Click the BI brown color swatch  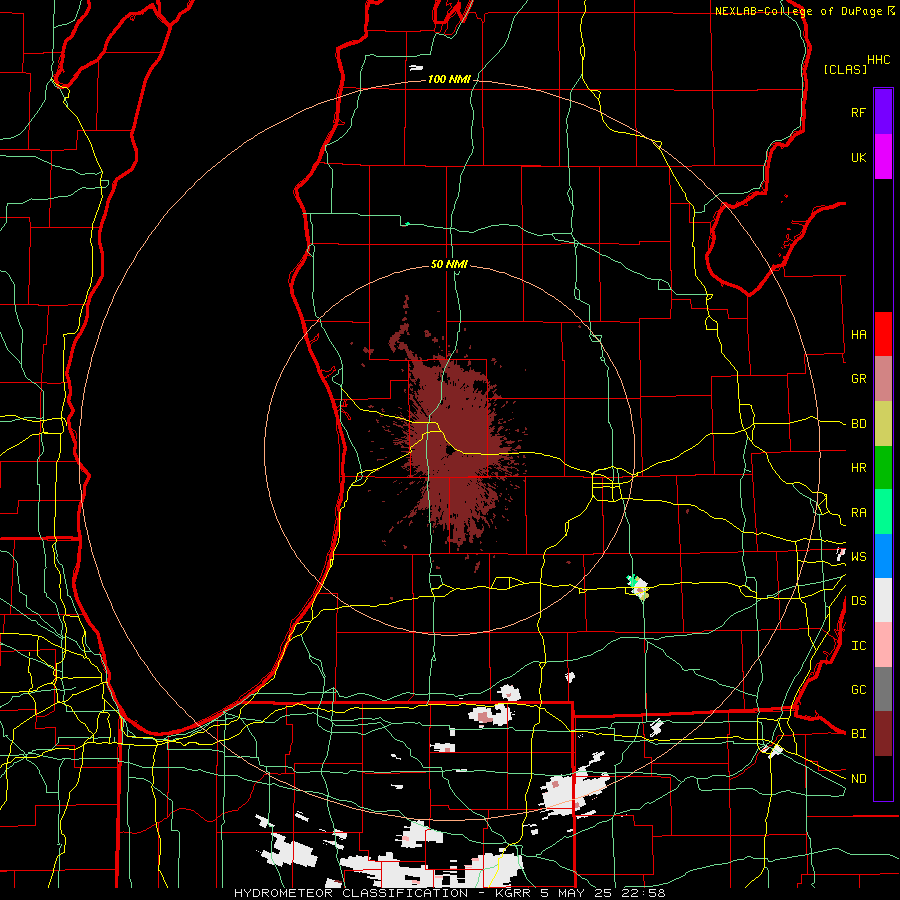click(x=883, y=734)
